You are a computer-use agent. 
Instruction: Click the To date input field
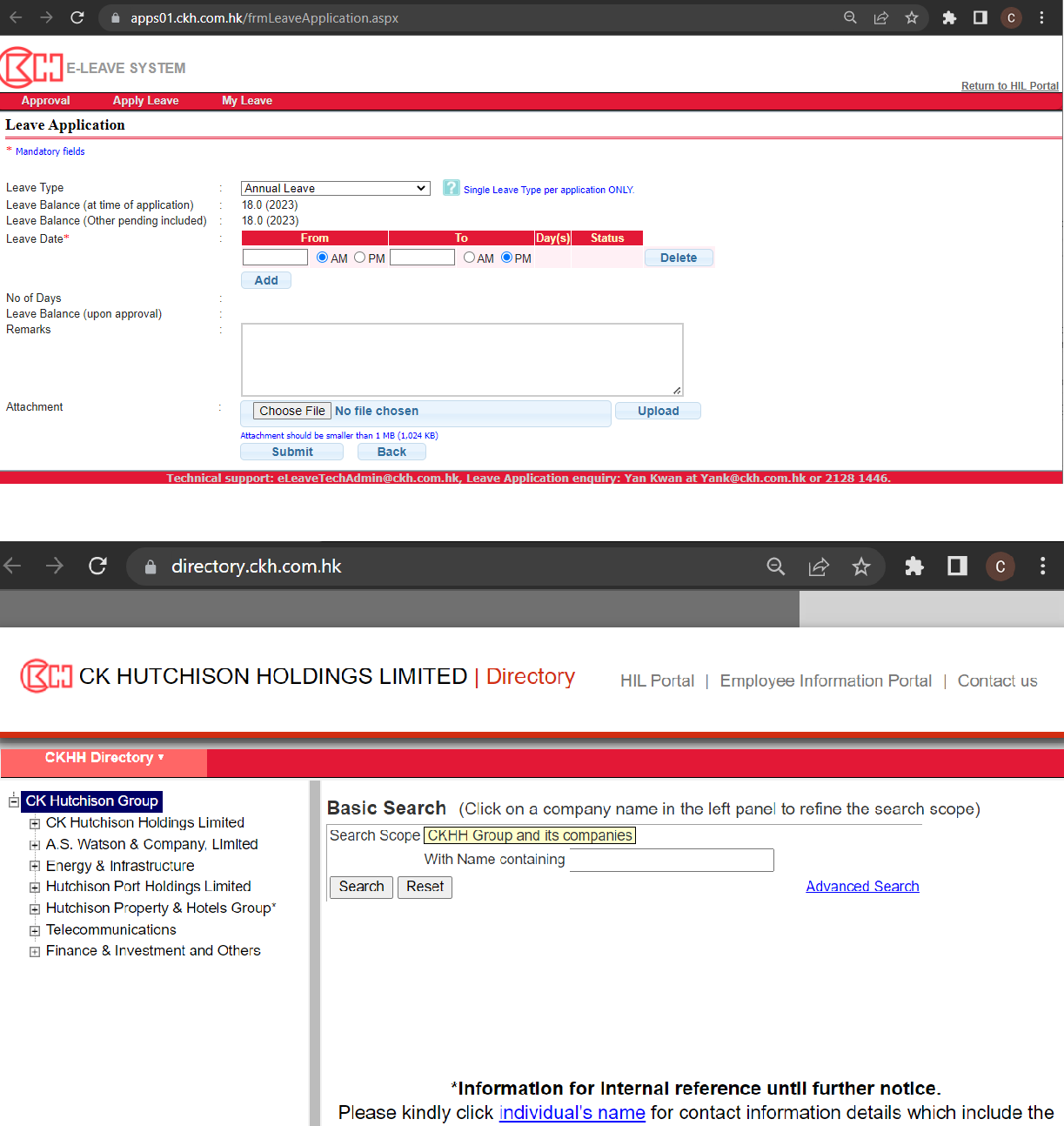pyautogui.click(x=422, y=258)
